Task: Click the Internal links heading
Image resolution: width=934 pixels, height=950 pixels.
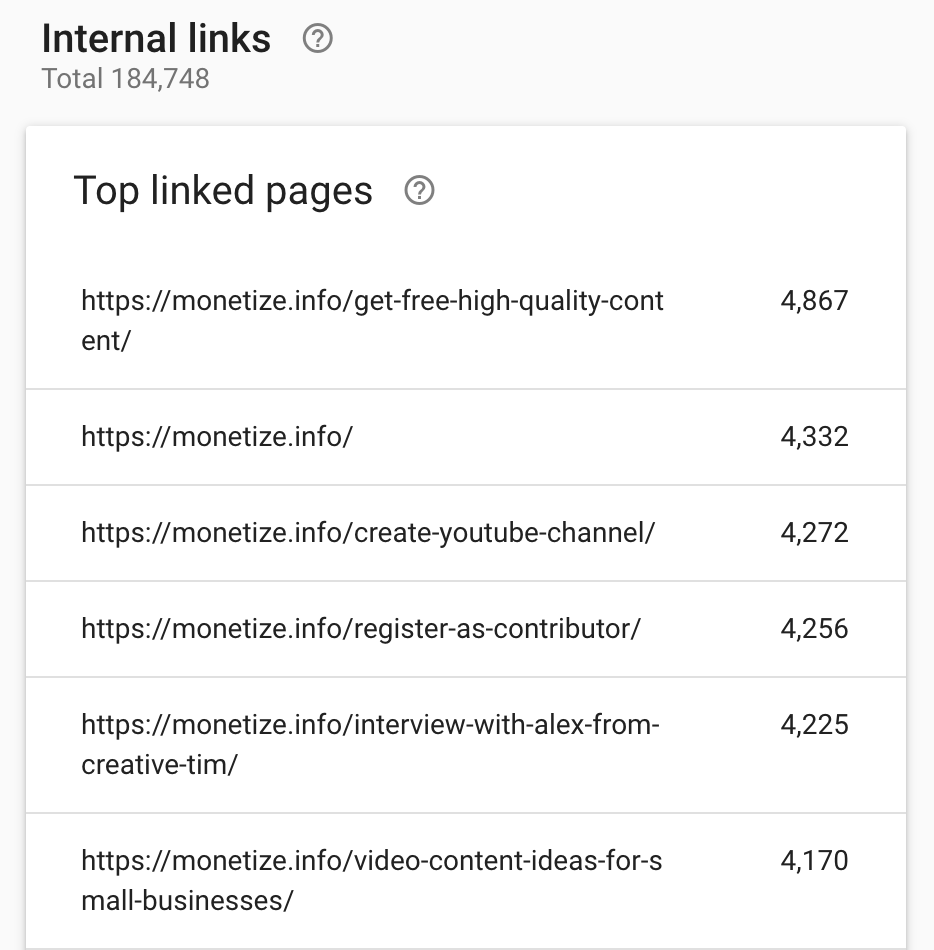Action: [x=156, y=39]
